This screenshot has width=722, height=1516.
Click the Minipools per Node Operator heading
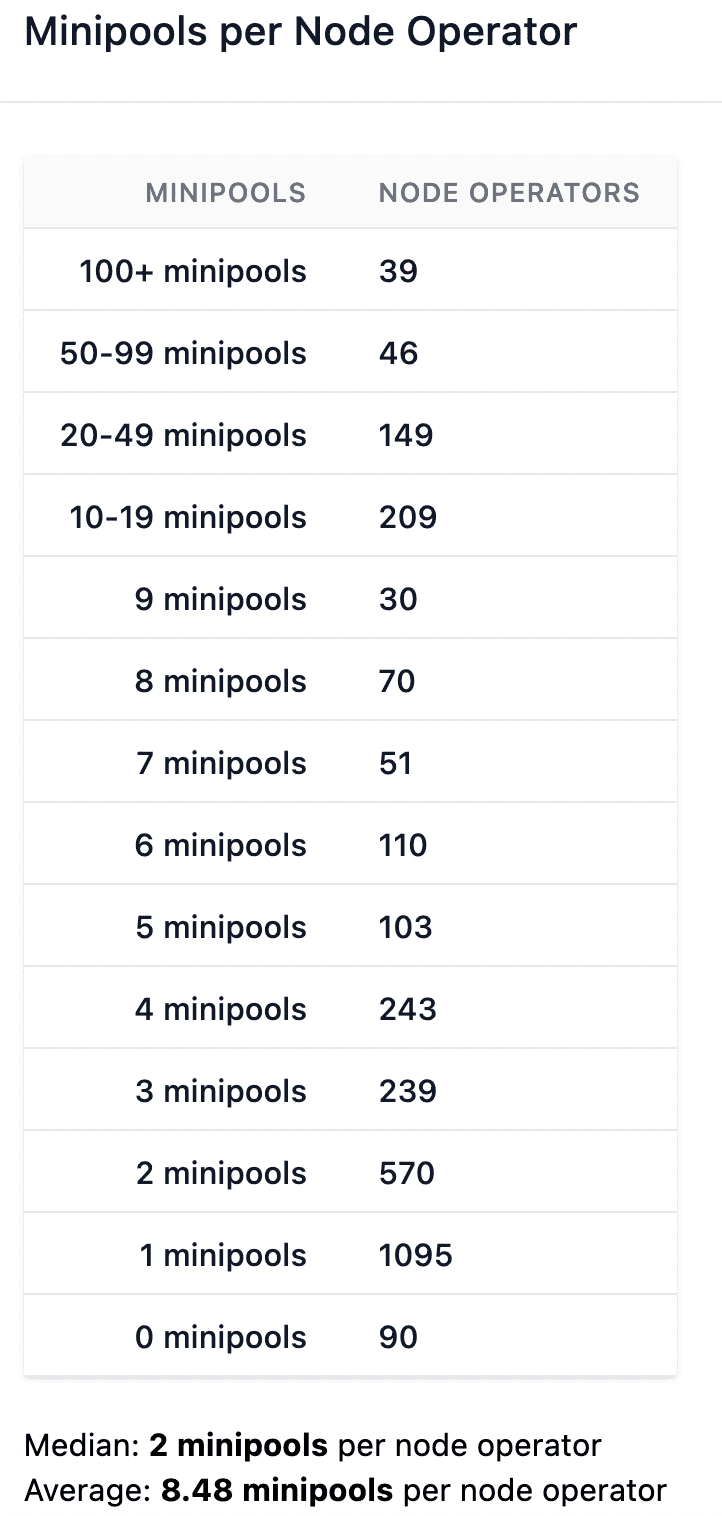(x=300, y=32)
